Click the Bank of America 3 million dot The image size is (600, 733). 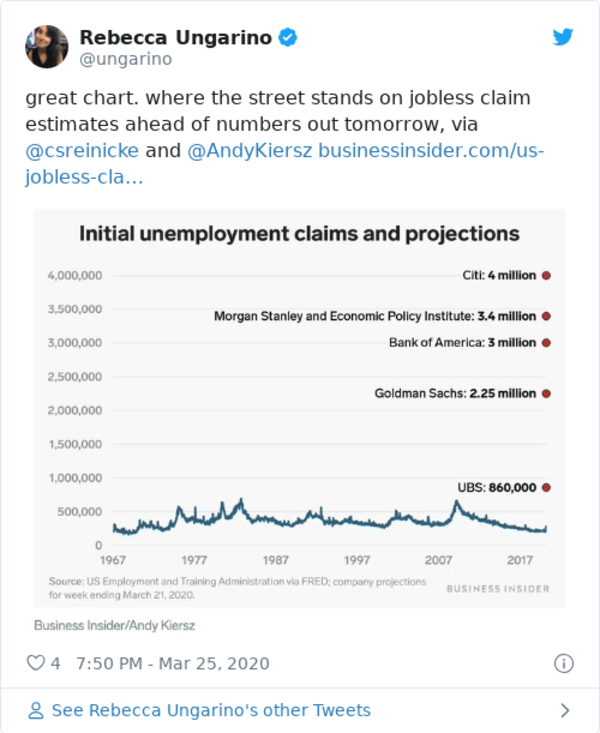coord(546,343)
